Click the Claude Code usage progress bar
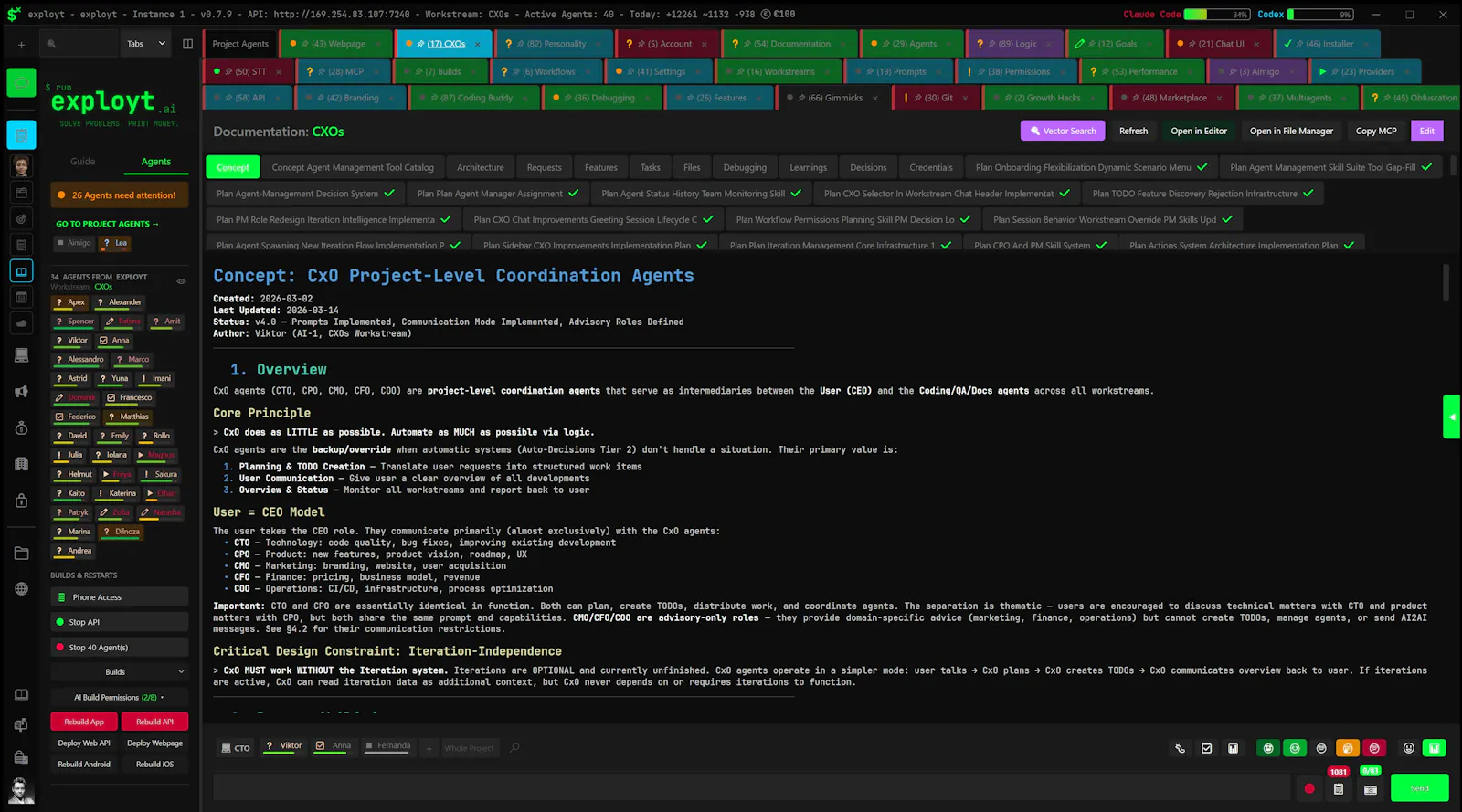The height and width of the screenshot is (812, 1462). point(1218,15)
